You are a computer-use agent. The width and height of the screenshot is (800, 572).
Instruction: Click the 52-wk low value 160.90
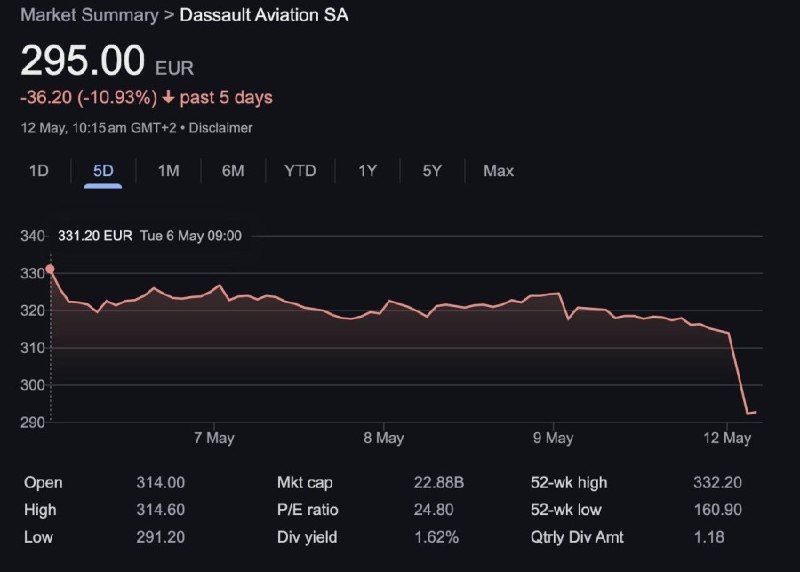click(x=718, y=510)
